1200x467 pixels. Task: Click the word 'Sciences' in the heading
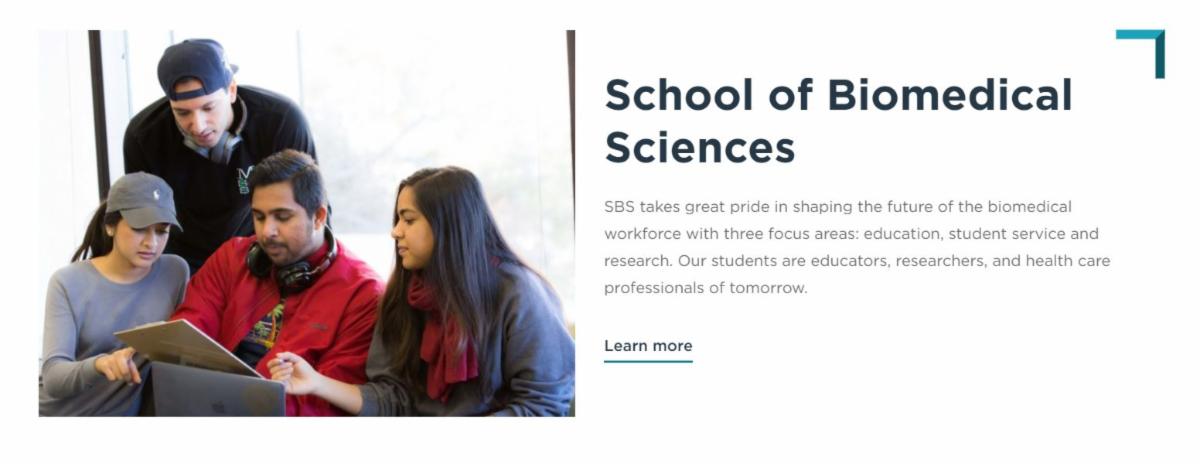699,147
